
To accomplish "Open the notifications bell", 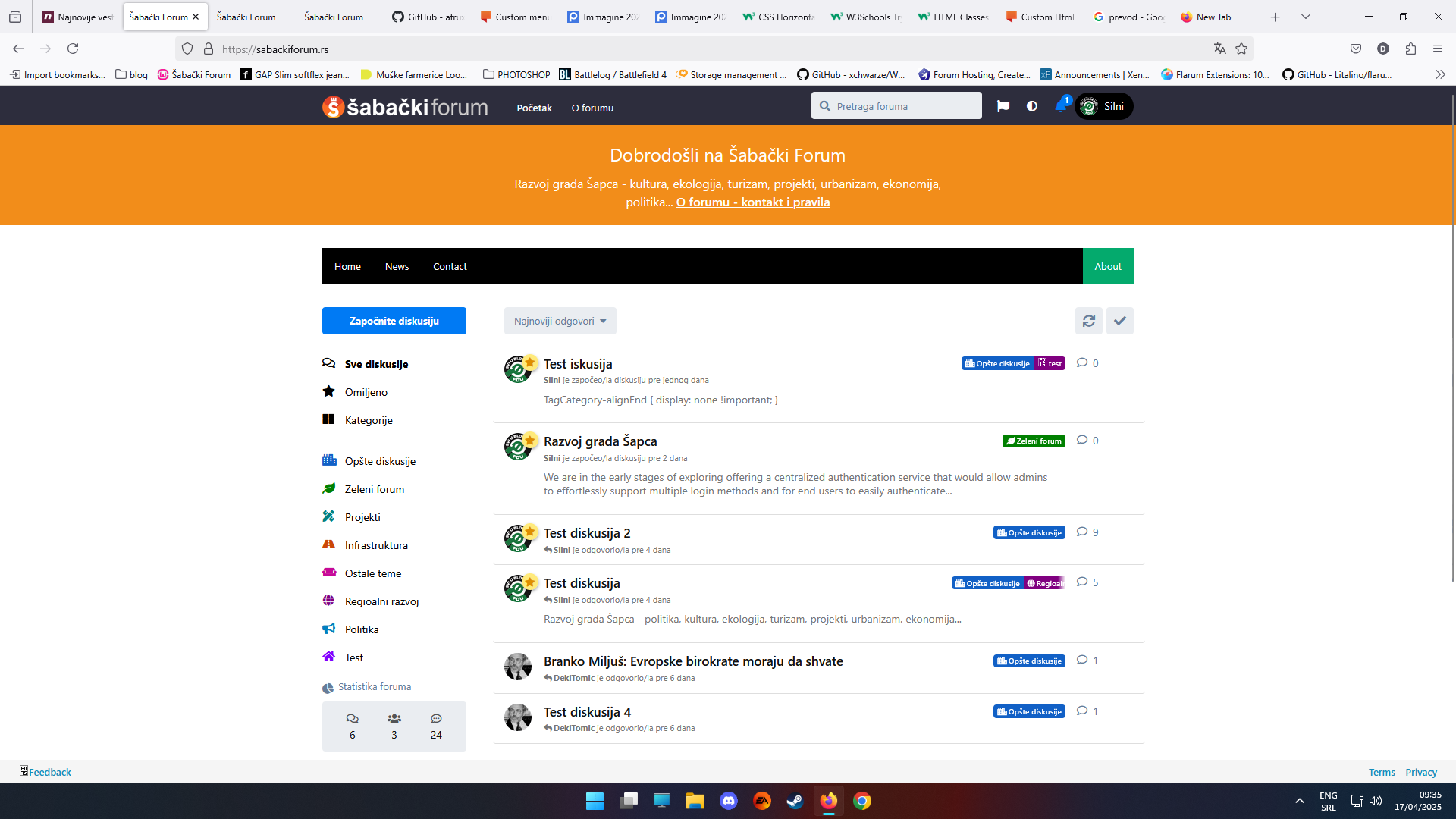I will pyautogui.click(x=1060, y=106).
